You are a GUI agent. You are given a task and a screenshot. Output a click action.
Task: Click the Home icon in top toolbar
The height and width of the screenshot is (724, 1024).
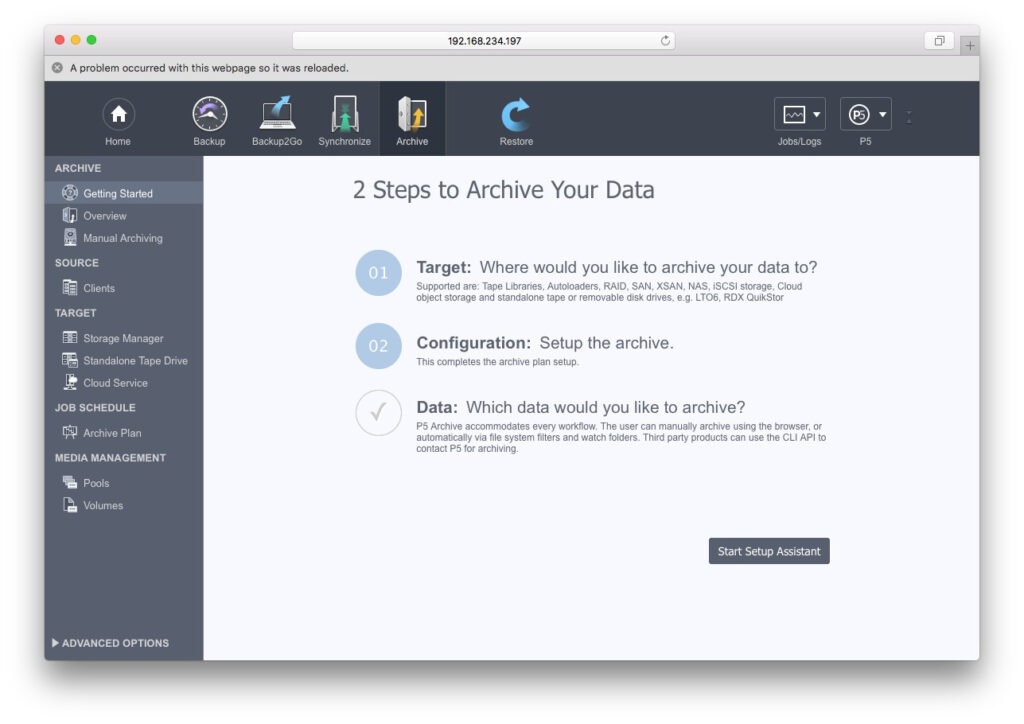point(118,116)
